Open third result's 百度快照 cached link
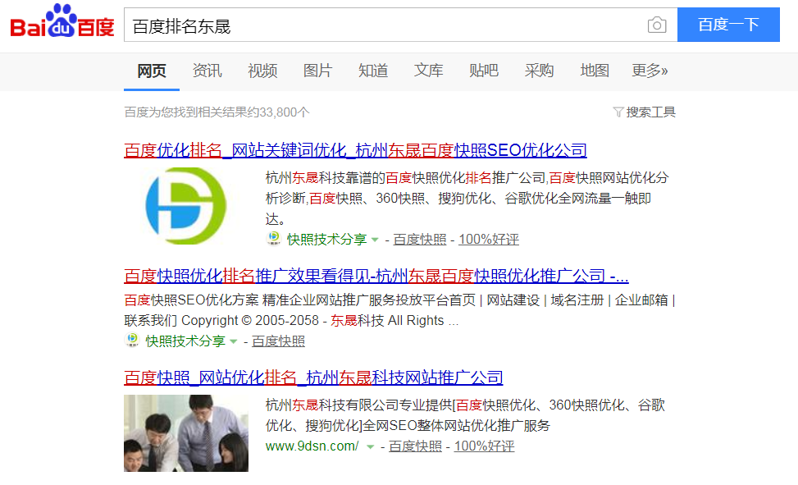The image size is (798, 485). point(415,446)
